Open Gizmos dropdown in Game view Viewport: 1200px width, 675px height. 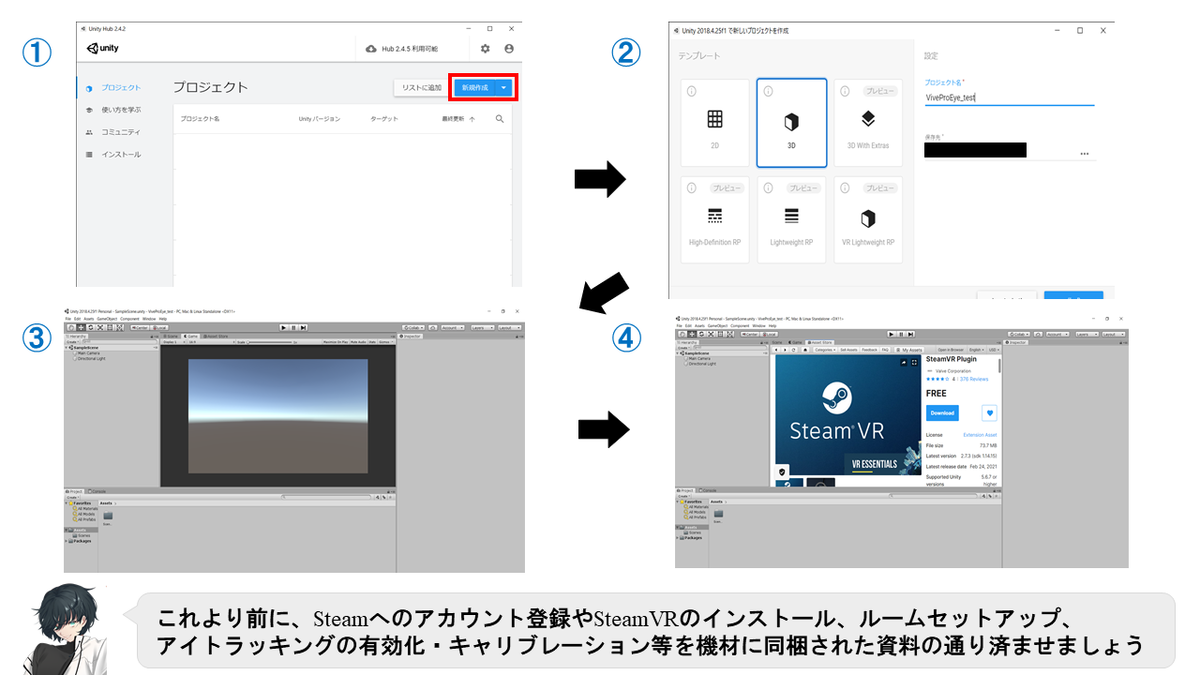click(x=385, y=341)
